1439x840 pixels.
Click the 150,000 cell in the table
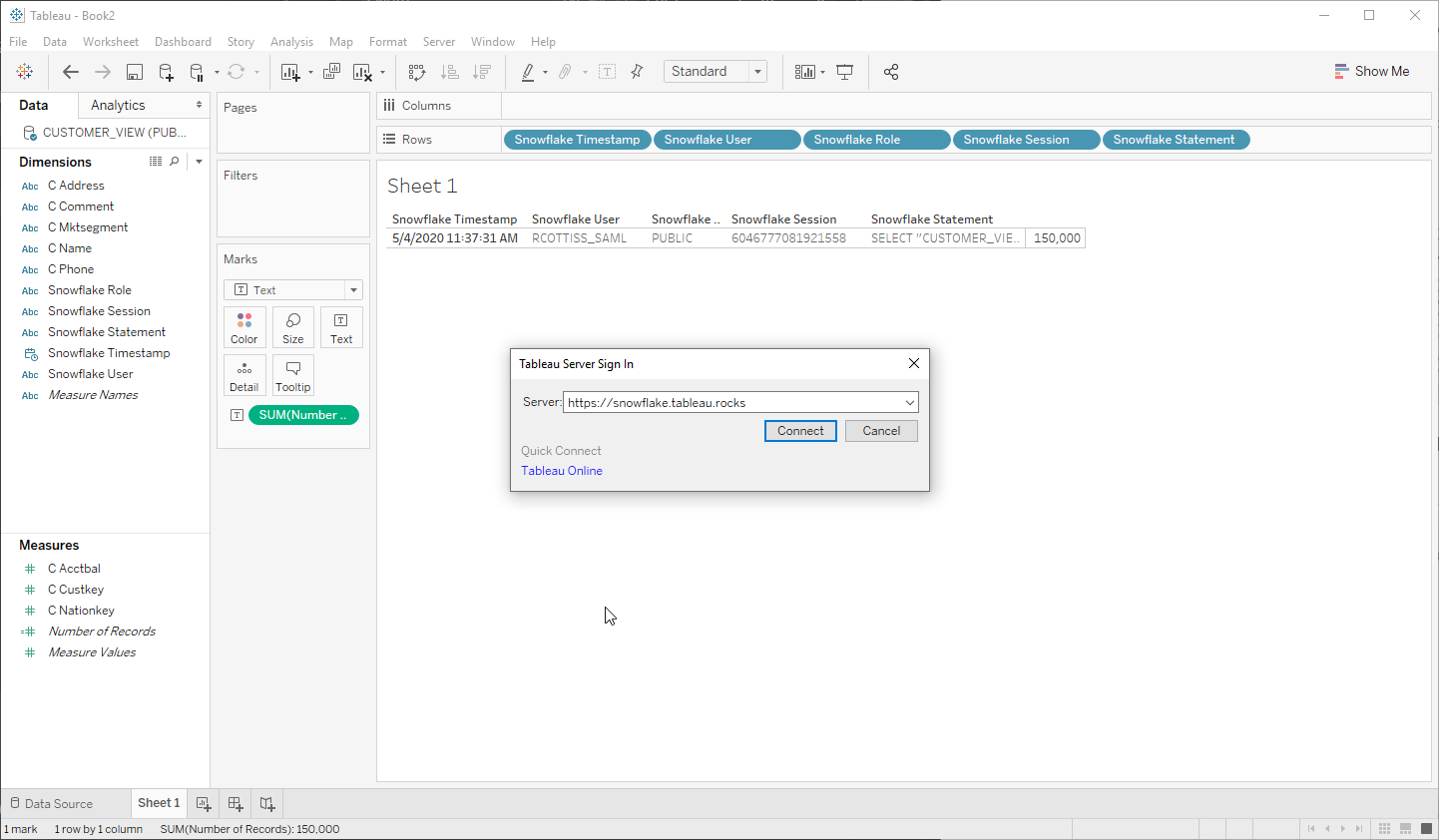pyautogui.click(x=1057, y=238)
